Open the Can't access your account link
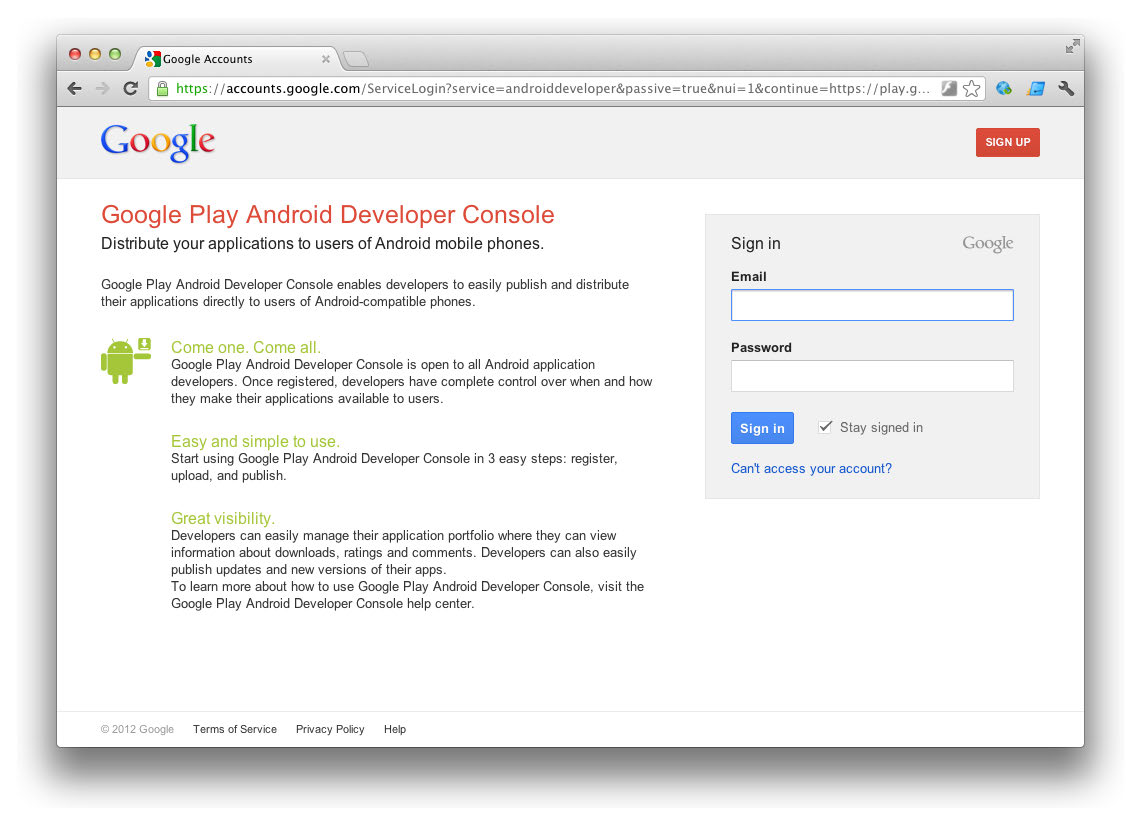The width and height of the screenshot is (1141, 826). click(x=811, y=469)
